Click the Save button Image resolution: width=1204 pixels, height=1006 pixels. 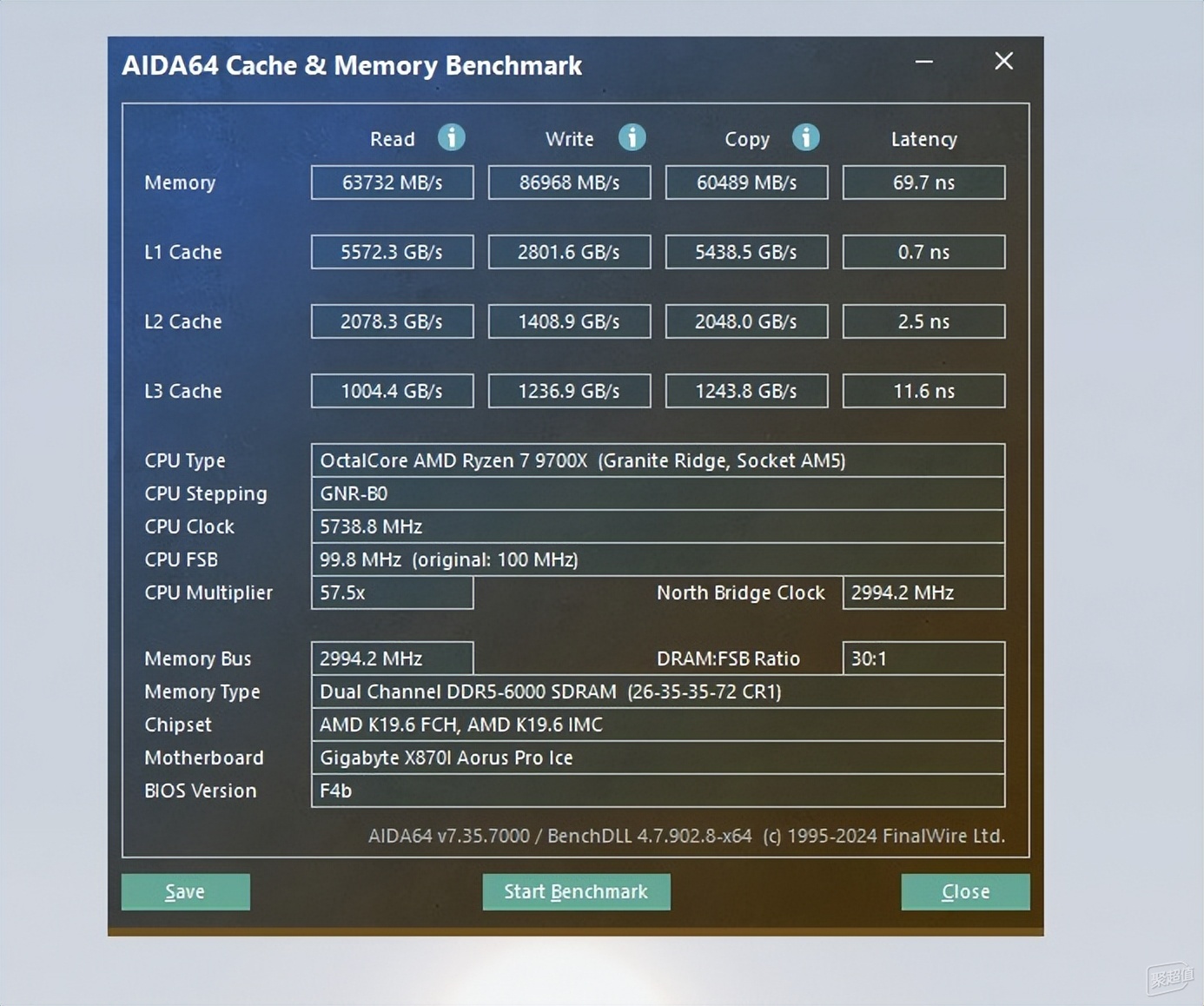click(186, 892)
